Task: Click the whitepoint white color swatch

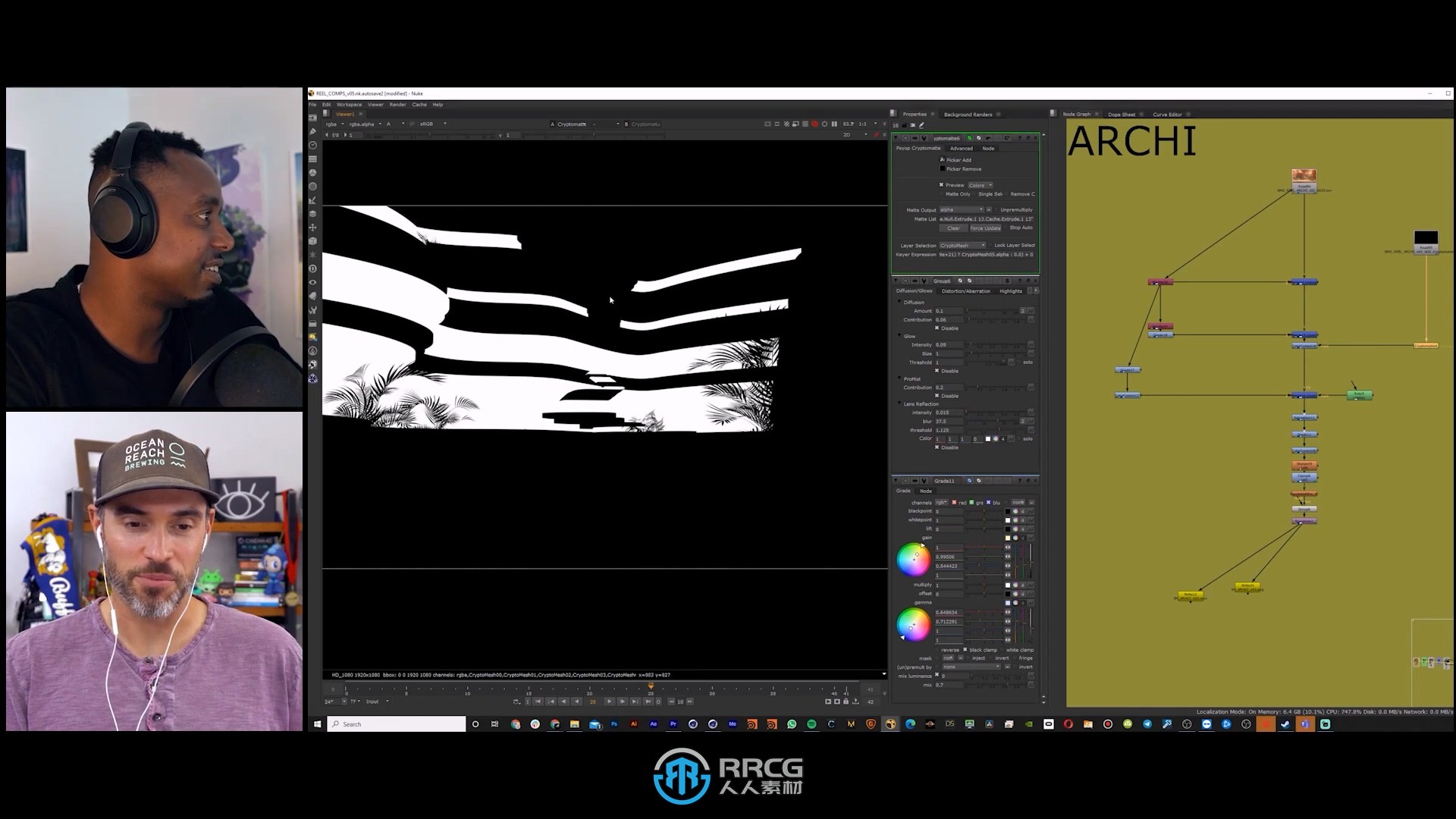Action: click(1008, 520)
